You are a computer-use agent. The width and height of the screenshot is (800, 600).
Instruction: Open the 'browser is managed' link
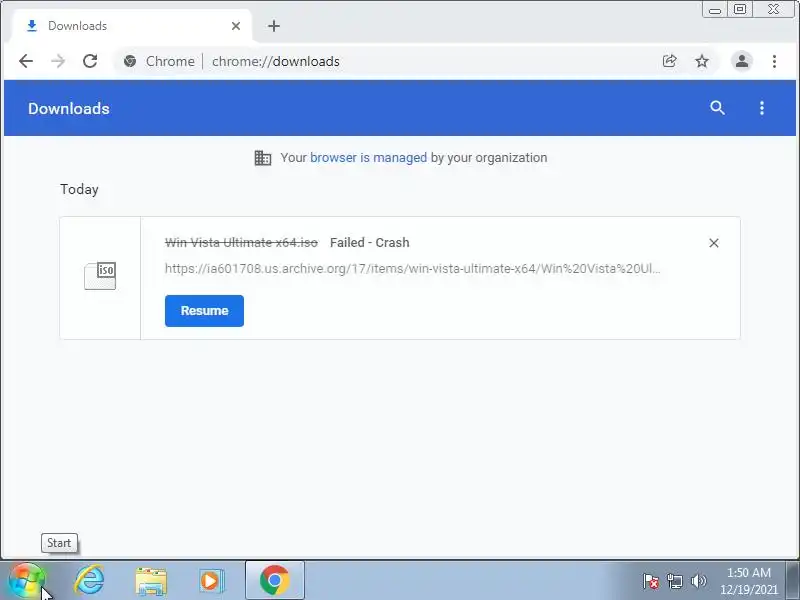point(368,158)
